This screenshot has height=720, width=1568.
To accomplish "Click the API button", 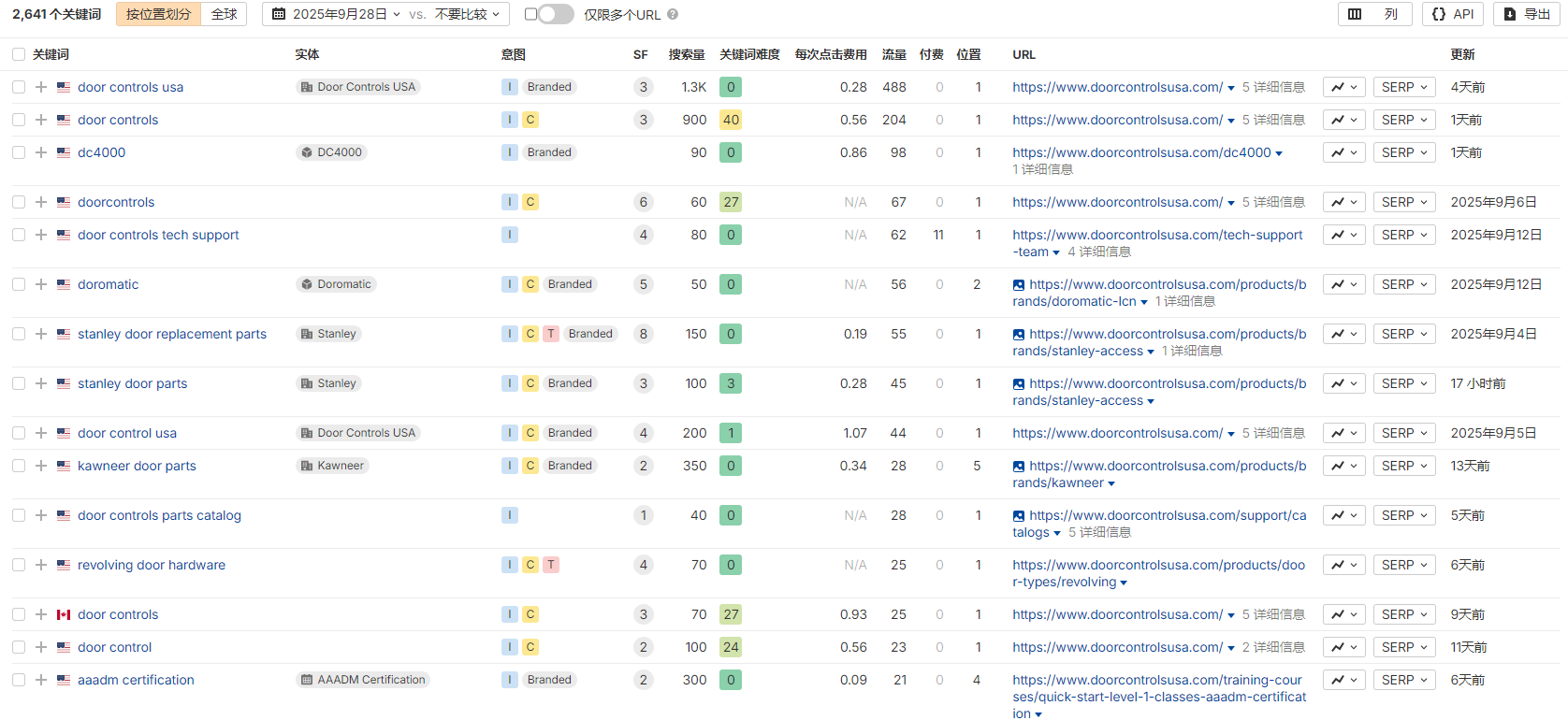I will 1453,14.
